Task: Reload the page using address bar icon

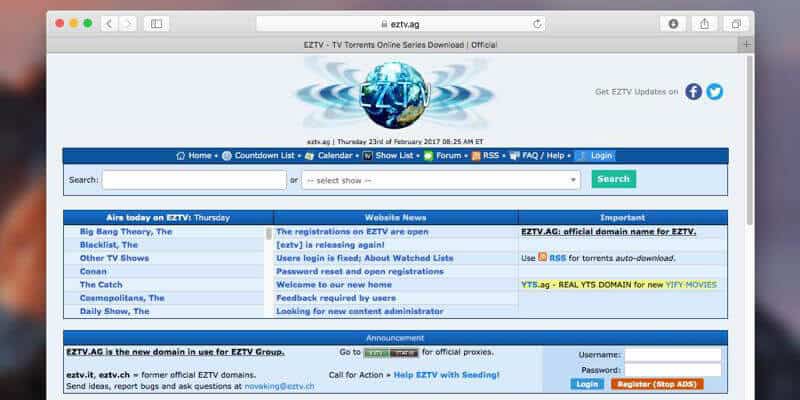Action: point(537,24)
